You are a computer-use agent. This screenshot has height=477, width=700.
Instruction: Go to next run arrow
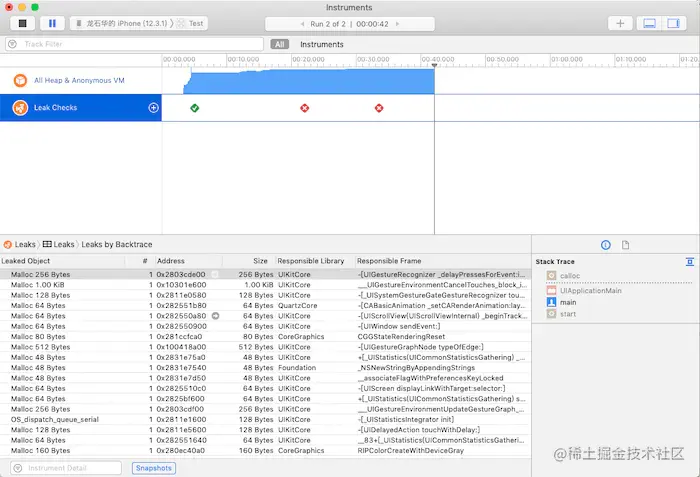tap(397, 24)
